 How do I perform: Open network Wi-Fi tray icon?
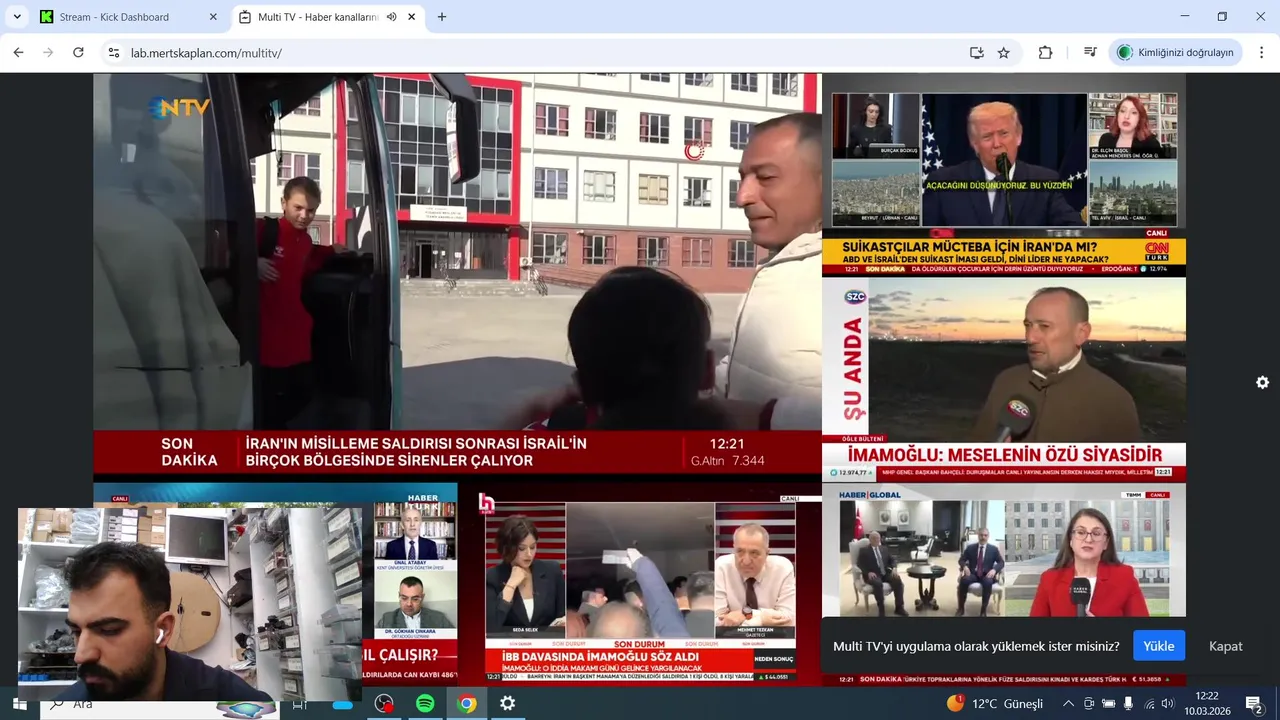[1148, 704]
